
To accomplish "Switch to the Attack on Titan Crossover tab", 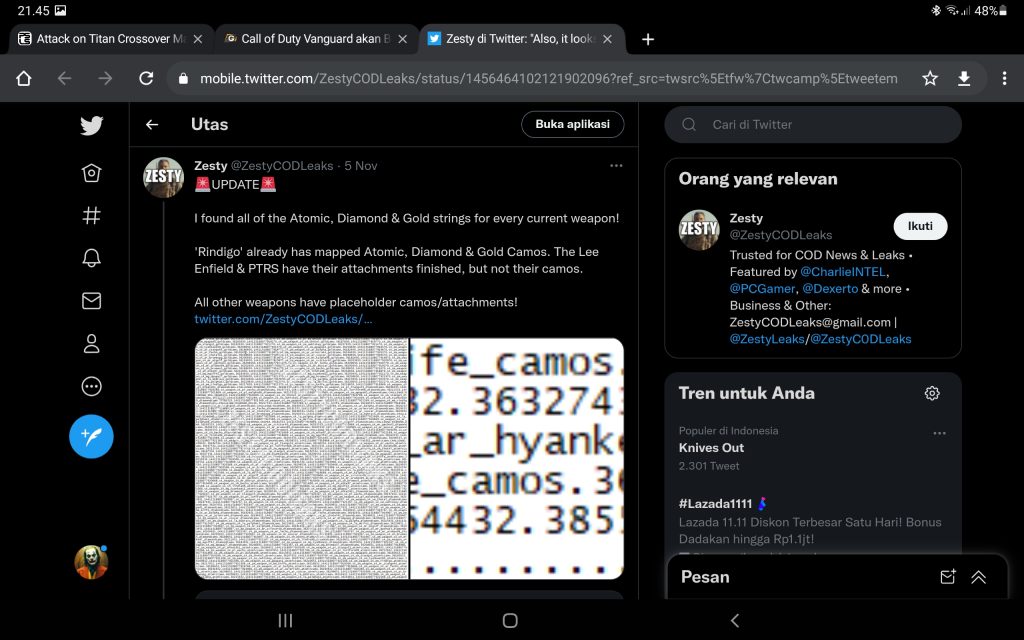I will pyautogui.click(x=111, y=39).
